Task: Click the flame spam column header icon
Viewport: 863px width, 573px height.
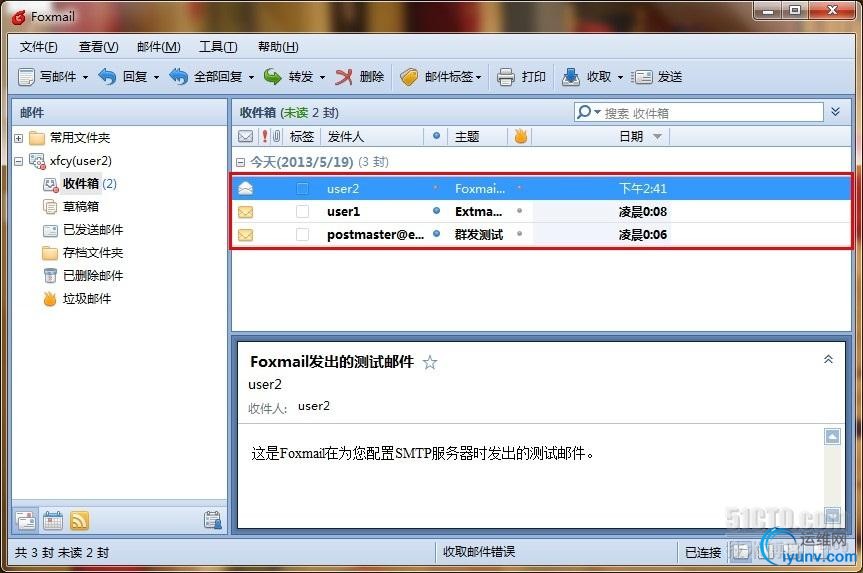Action: [520, 136]
